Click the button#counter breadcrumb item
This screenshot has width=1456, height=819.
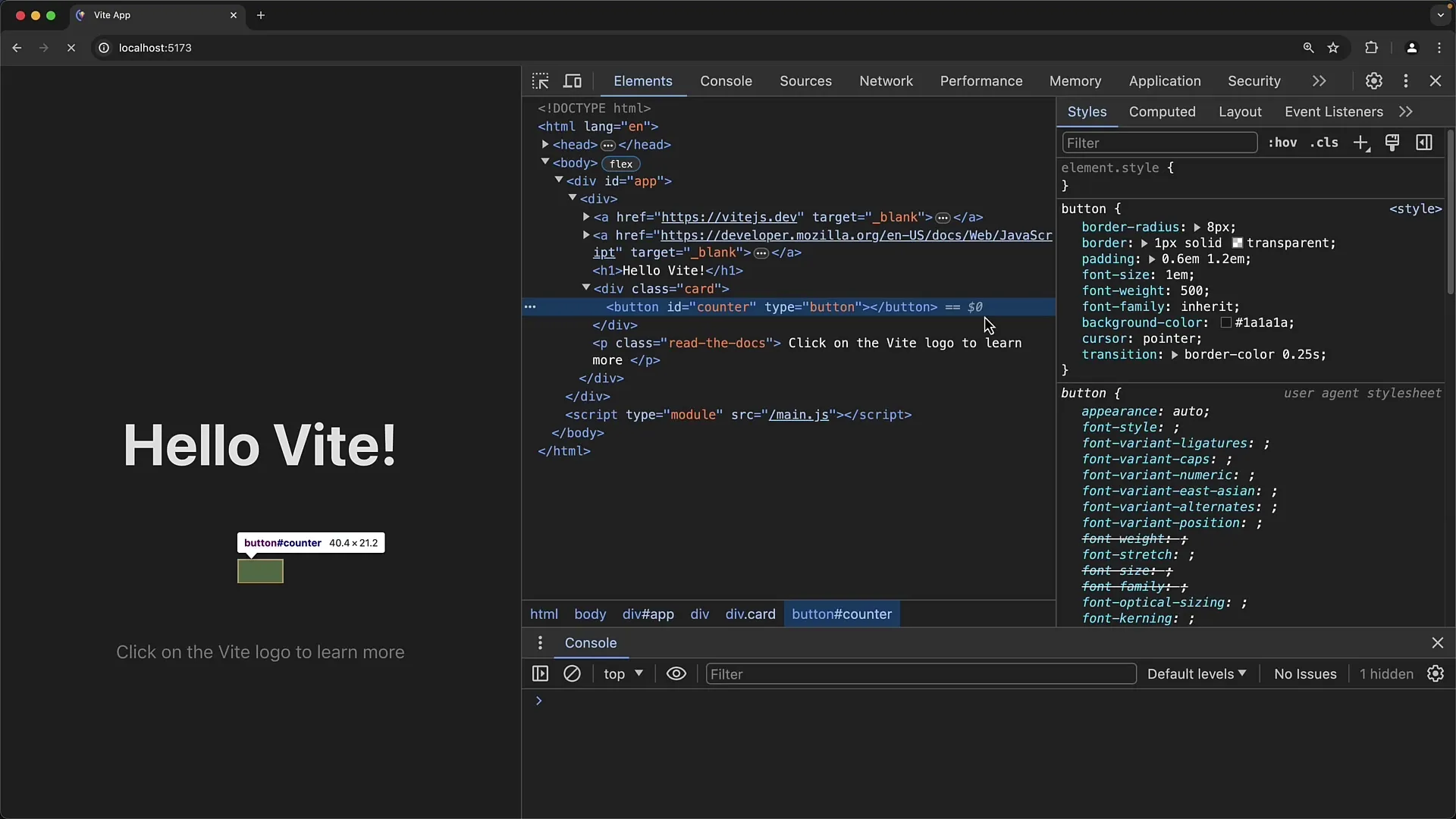tap(841, 614)
